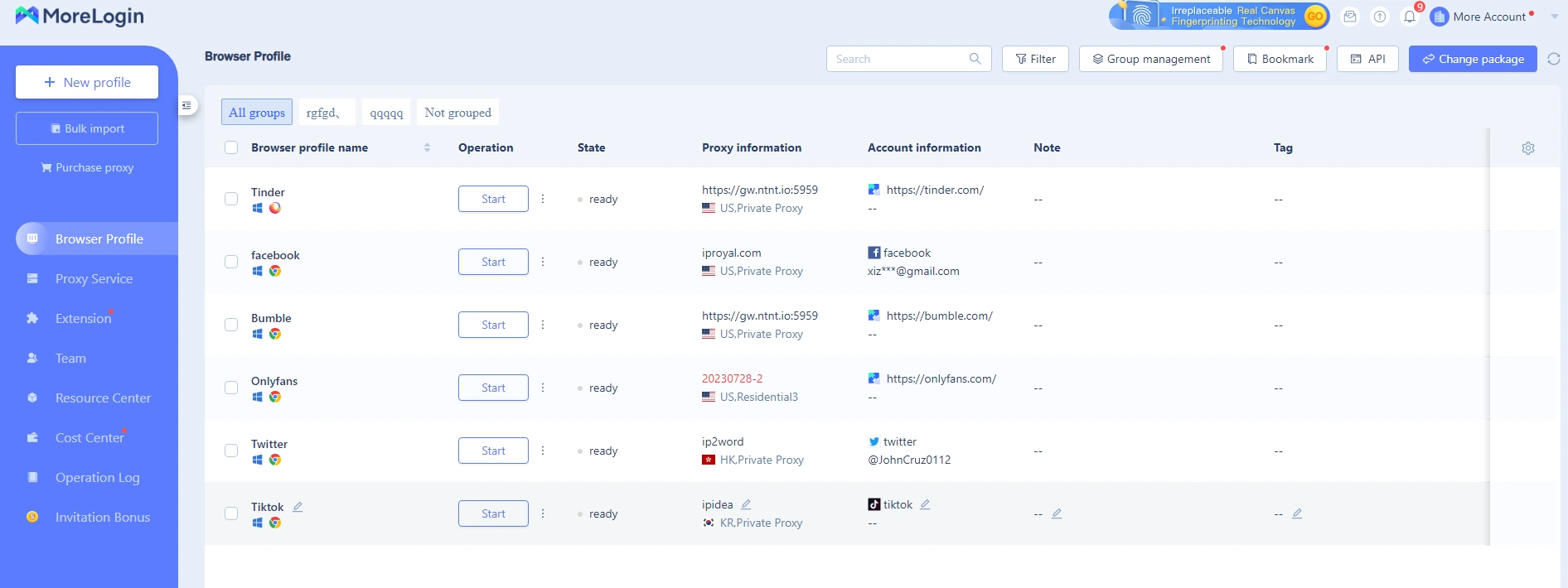Select the facebook profile checkbox
Viewport: 1568px width, 588px height.
231,262
